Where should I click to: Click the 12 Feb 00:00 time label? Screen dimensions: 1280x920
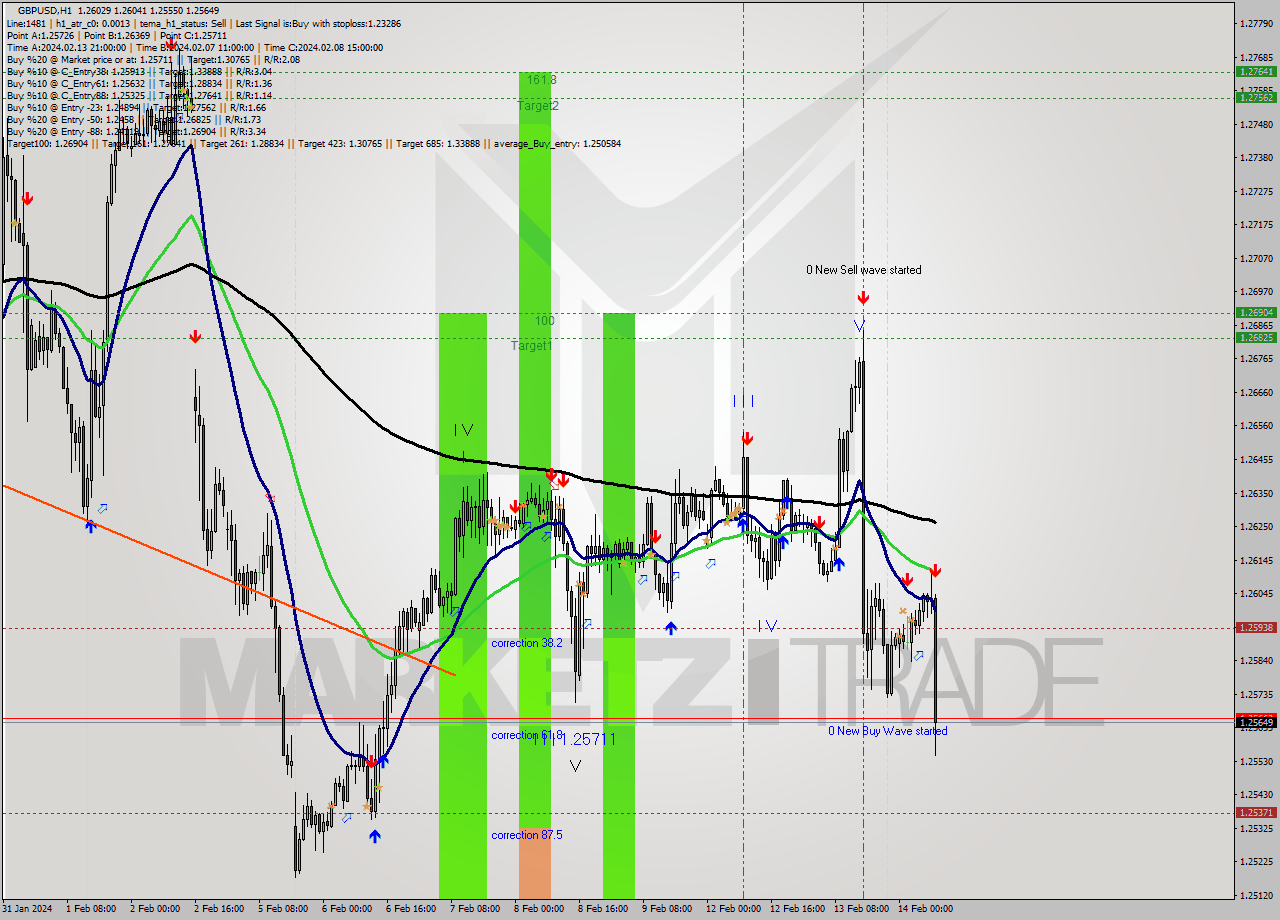tap(734, 909)
